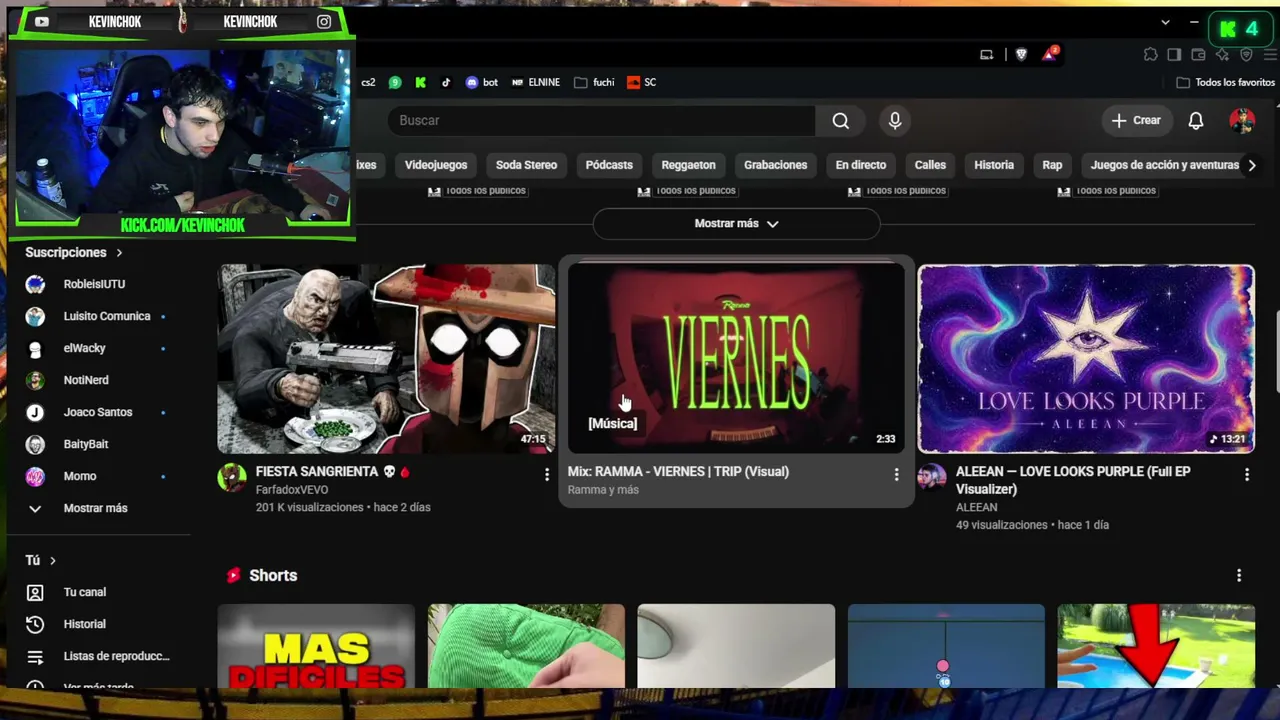
Task: Open Joaco Santos subscription channel
Action: (98, 412)
